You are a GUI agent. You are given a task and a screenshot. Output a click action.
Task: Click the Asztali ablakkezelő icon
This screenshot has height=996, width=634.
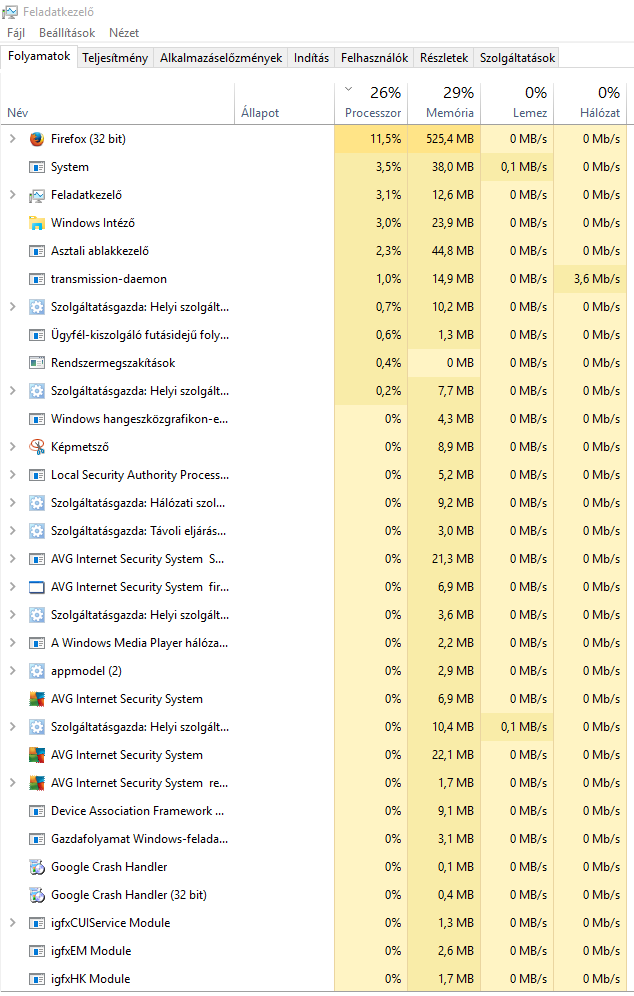(37, 251)
